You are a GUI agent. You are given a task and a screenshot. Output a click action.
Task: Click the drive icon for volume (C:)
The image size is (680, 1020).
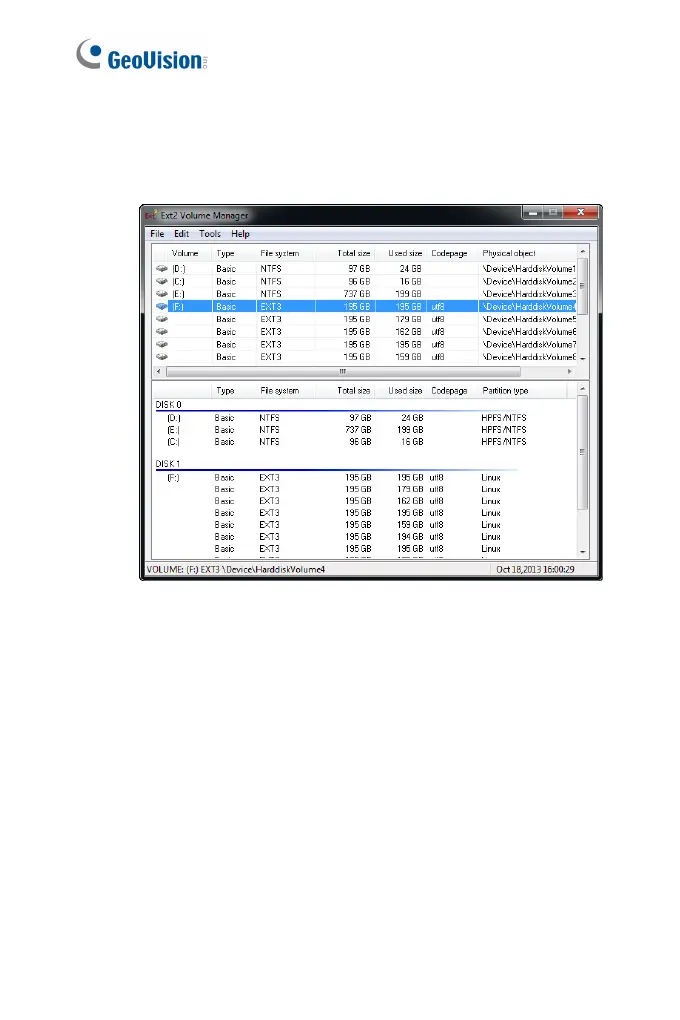pos(161,282)
